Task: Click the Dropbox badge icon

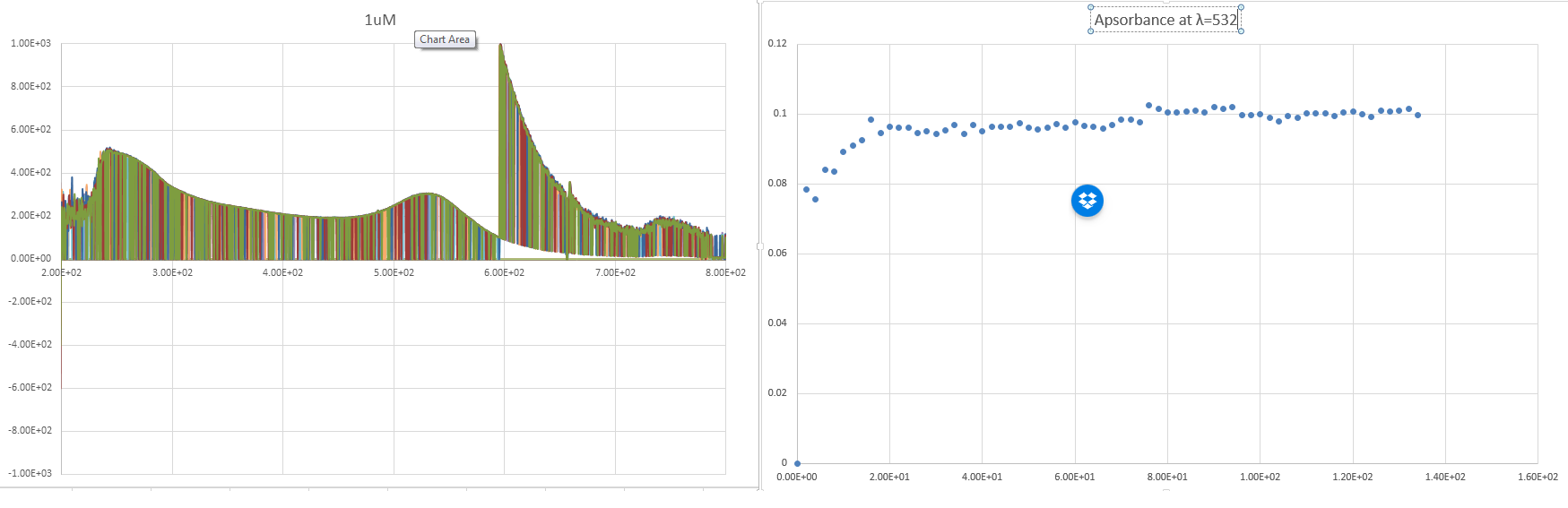Action: coord(1087,201)
